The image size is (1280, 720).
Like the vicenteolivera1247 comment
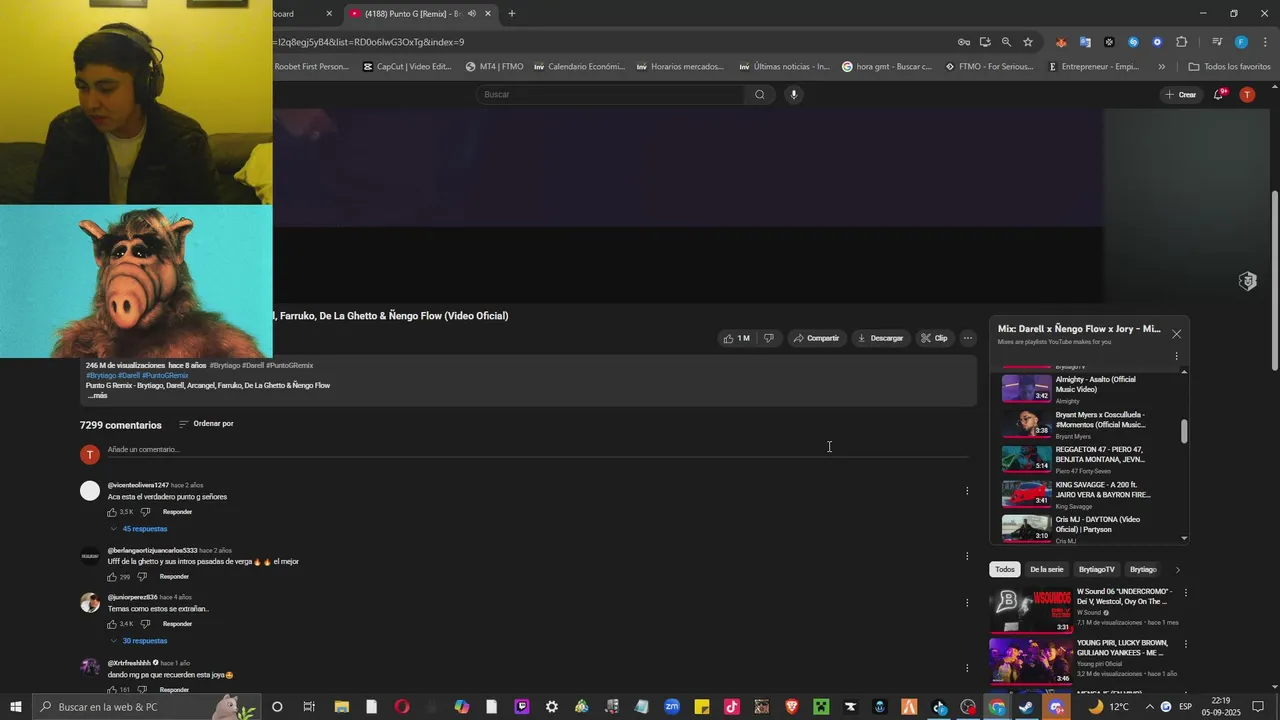point(112,512)
